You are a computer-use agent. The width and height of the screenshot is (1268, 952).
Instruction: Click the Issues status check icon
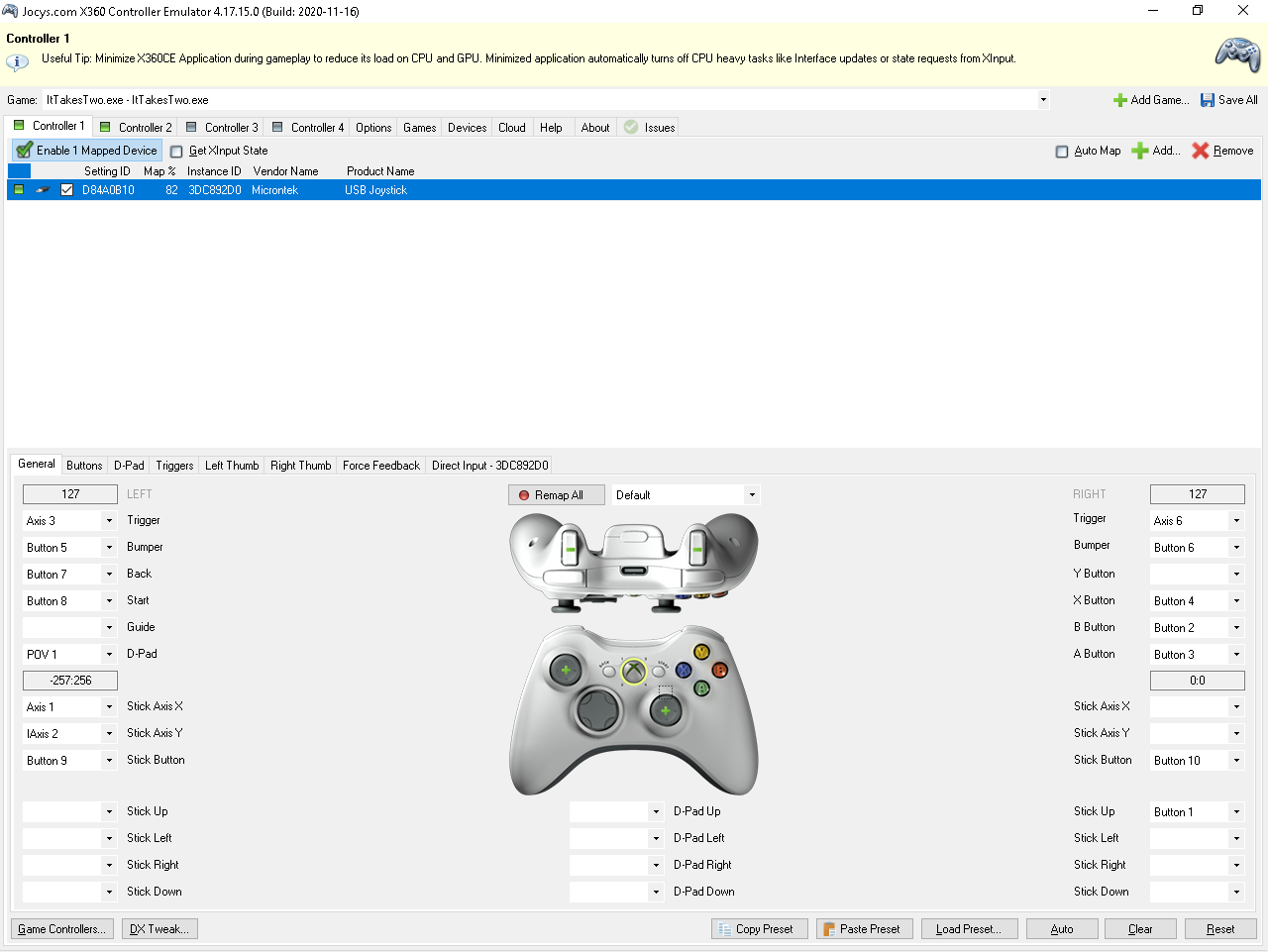(x=631, y=127)
